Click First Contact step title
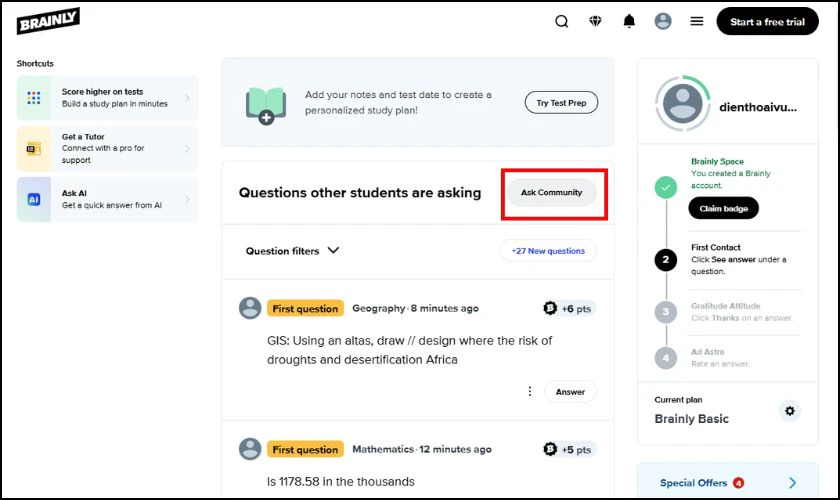This screenshot has height=500, width=840. pos(716,247)
